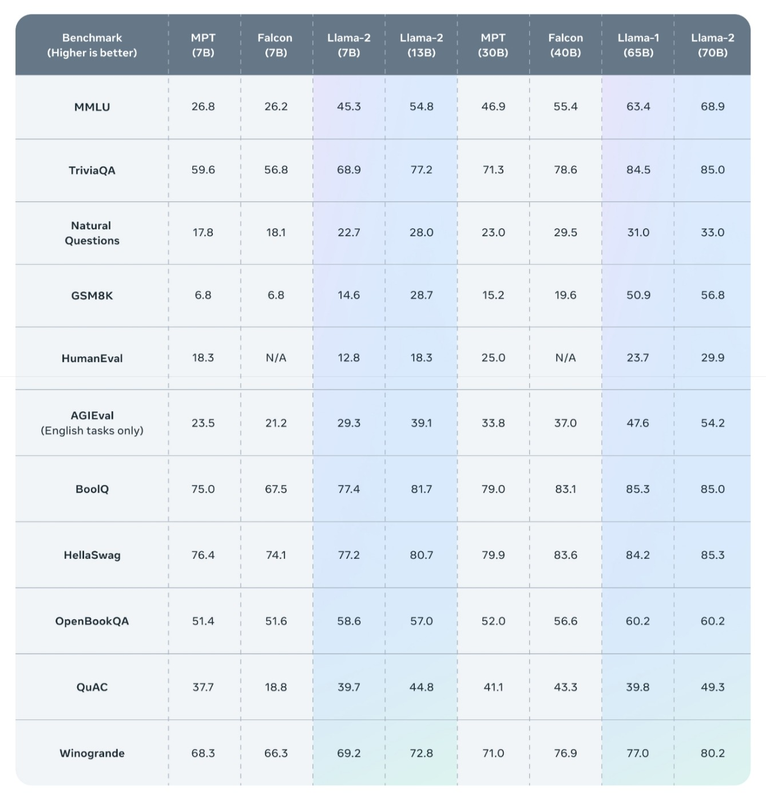Select the HumanEval row label
Image resolution: width=766 pixels, height=800 pixels.
[x=91, y=358]
